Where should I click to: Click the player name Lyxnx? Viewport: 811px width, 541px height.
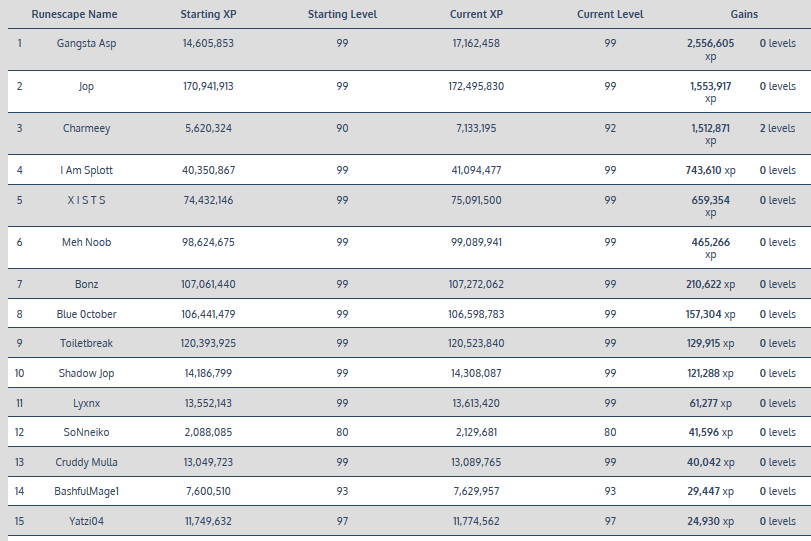click(87, 403)
